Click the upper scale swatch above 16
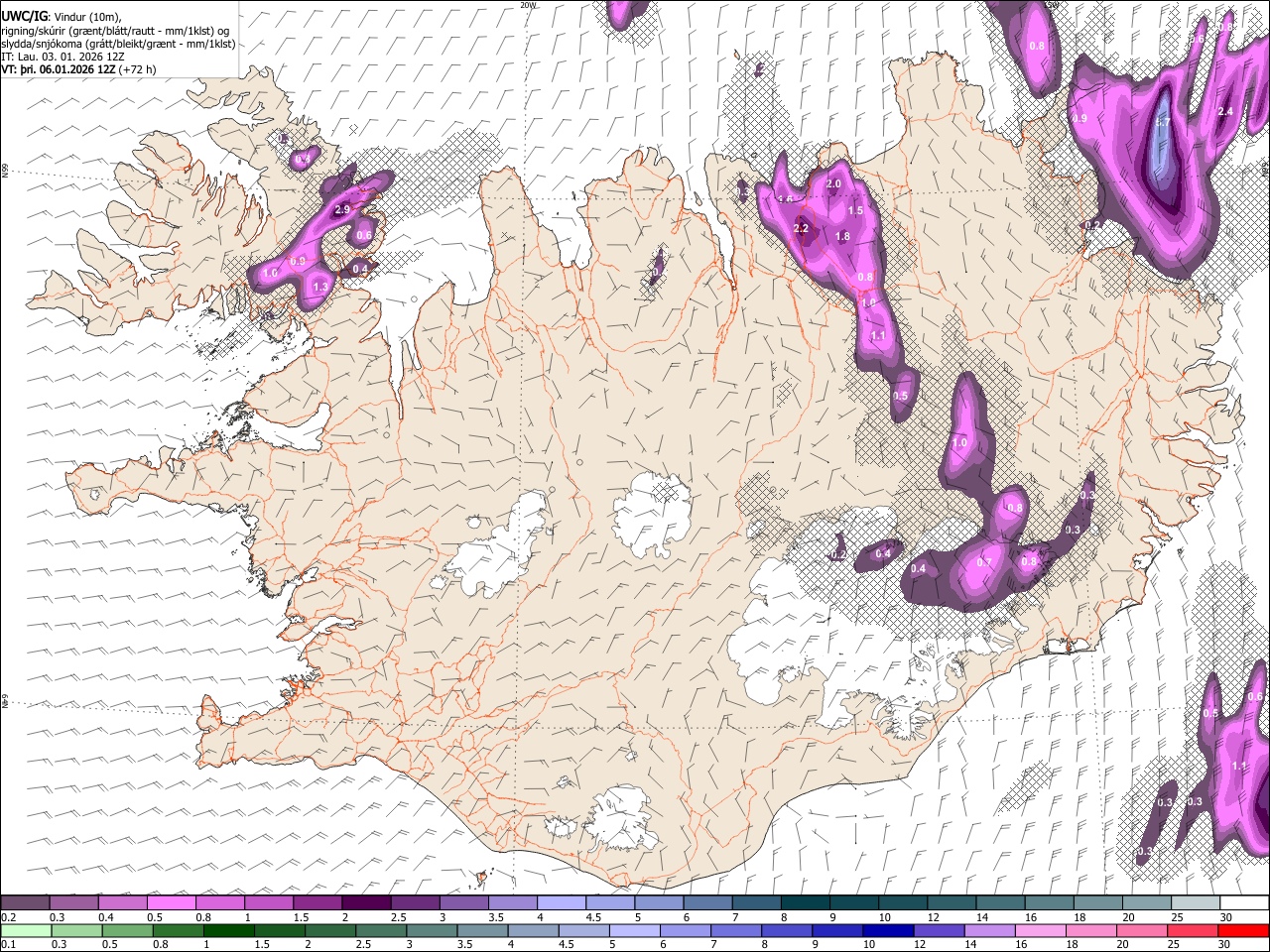This screenshot has height=952, width=1270. pyautogui.click(x=1049, y=902)
